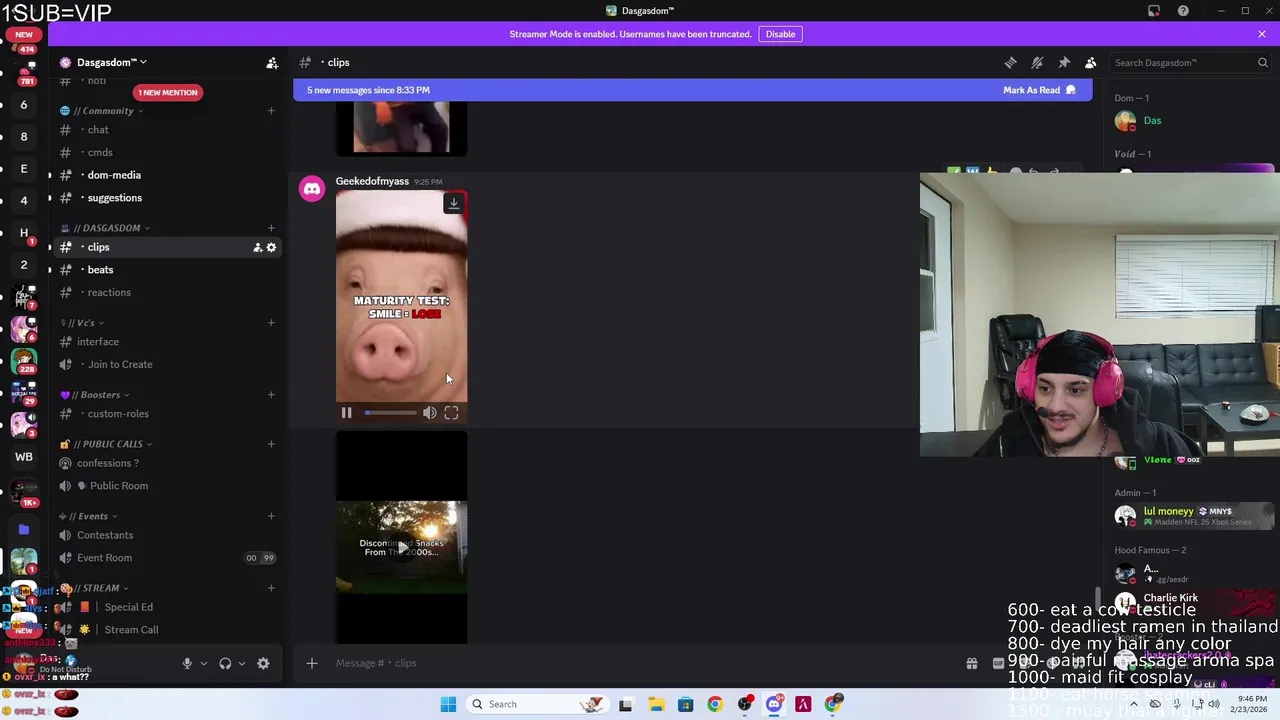
Task: Mark new messages as read
Action: click(1039, 90)
